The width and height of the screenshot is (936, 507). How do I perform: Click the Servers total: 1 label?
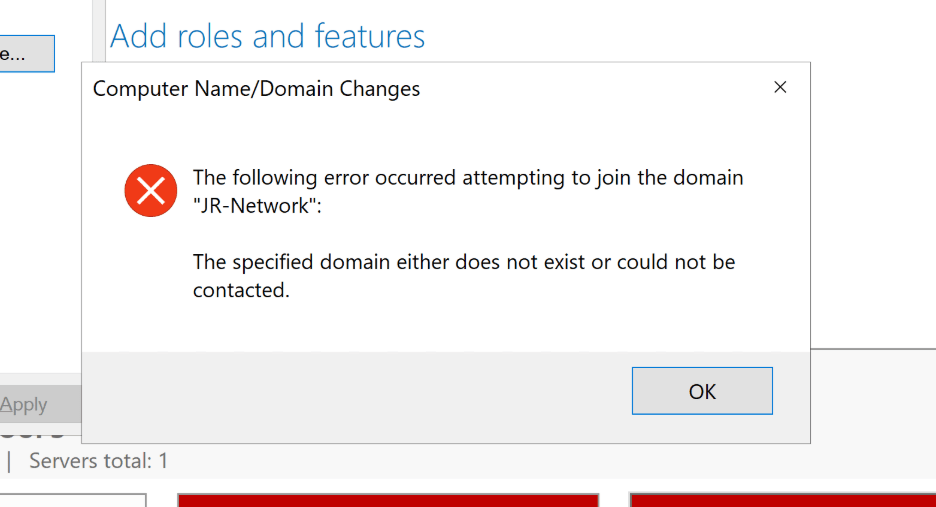pos(98,461)
